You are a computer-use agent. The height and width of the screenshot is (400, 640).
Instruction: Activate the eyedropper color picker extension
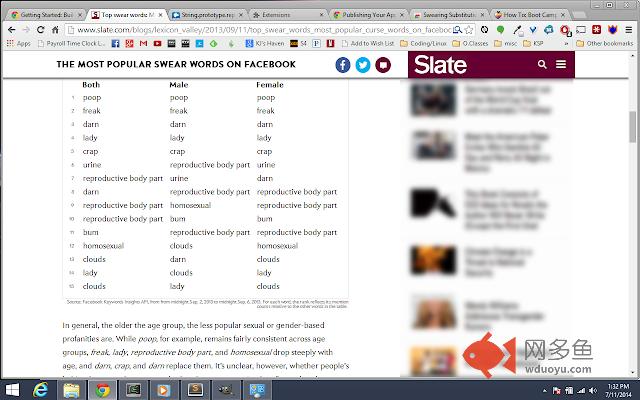[x=518, y=30]
